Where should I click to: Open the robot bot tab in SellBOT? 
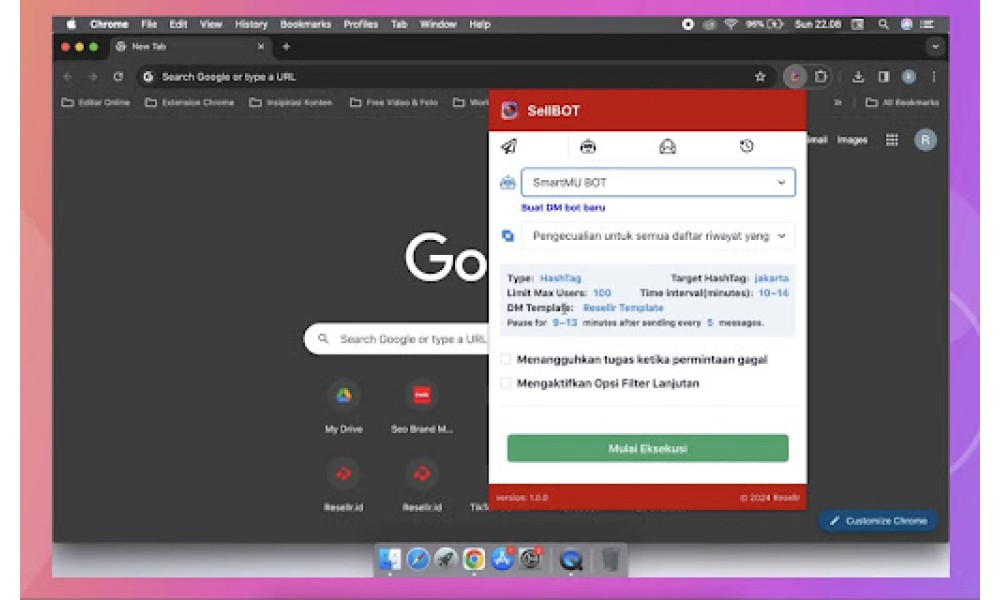588,147
